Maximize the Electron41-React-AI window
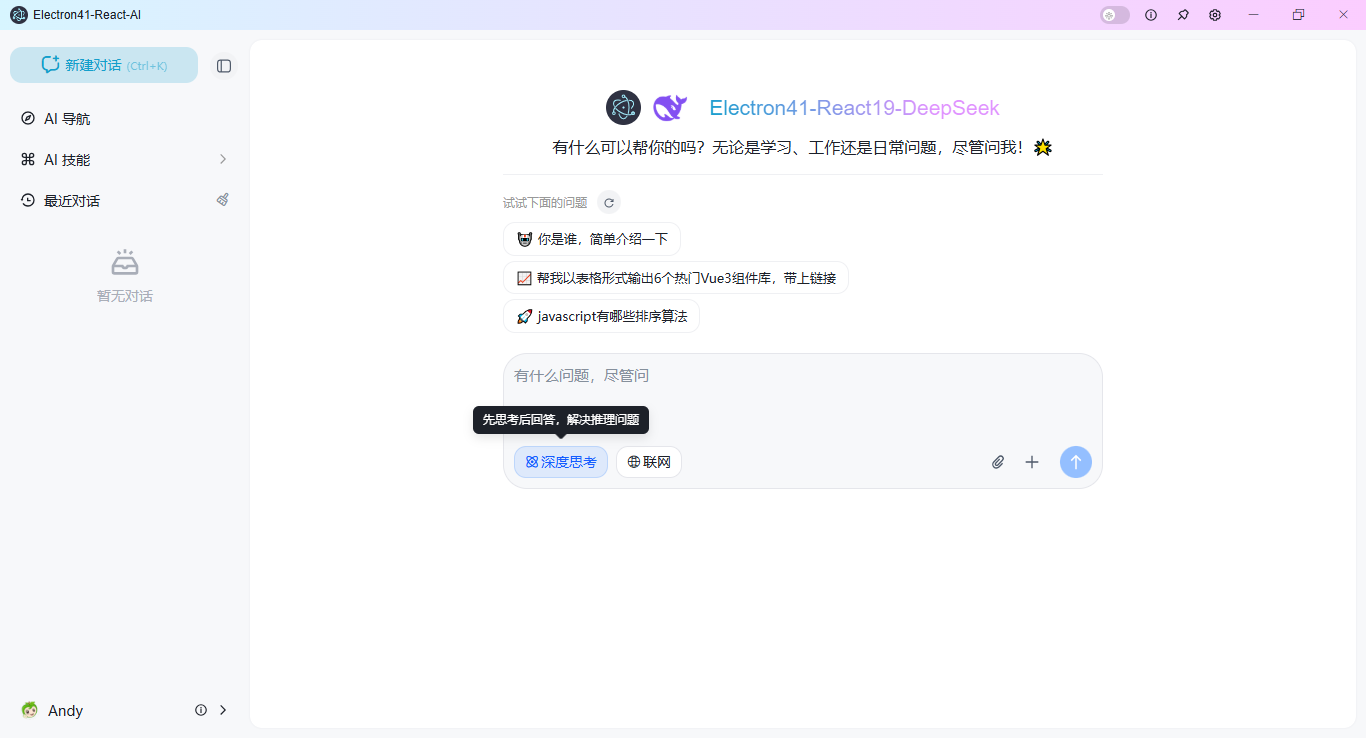The image size is (1366, 738). click(1298, 15)
